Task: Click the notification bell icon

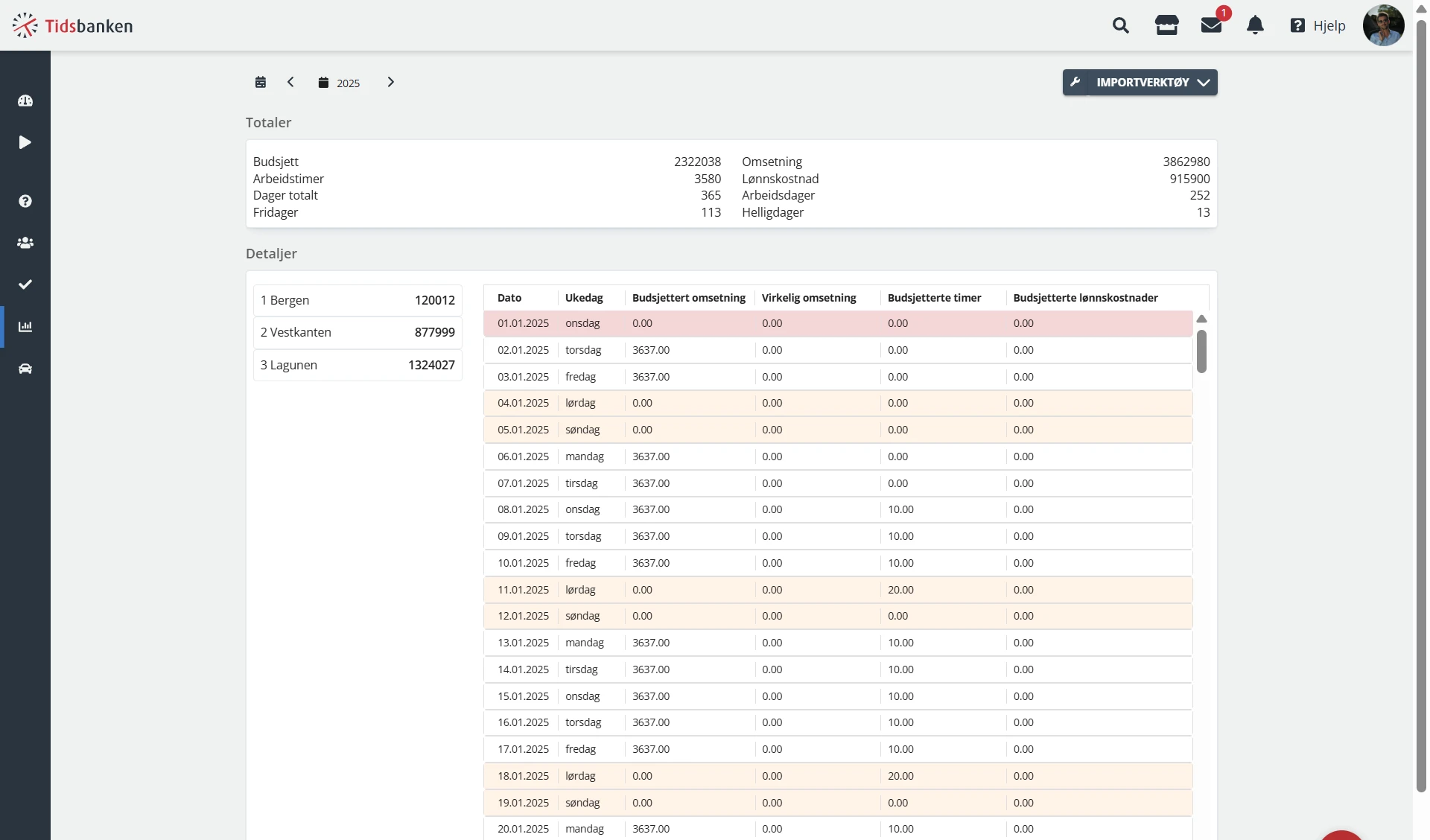Action: click(1255, 26)
